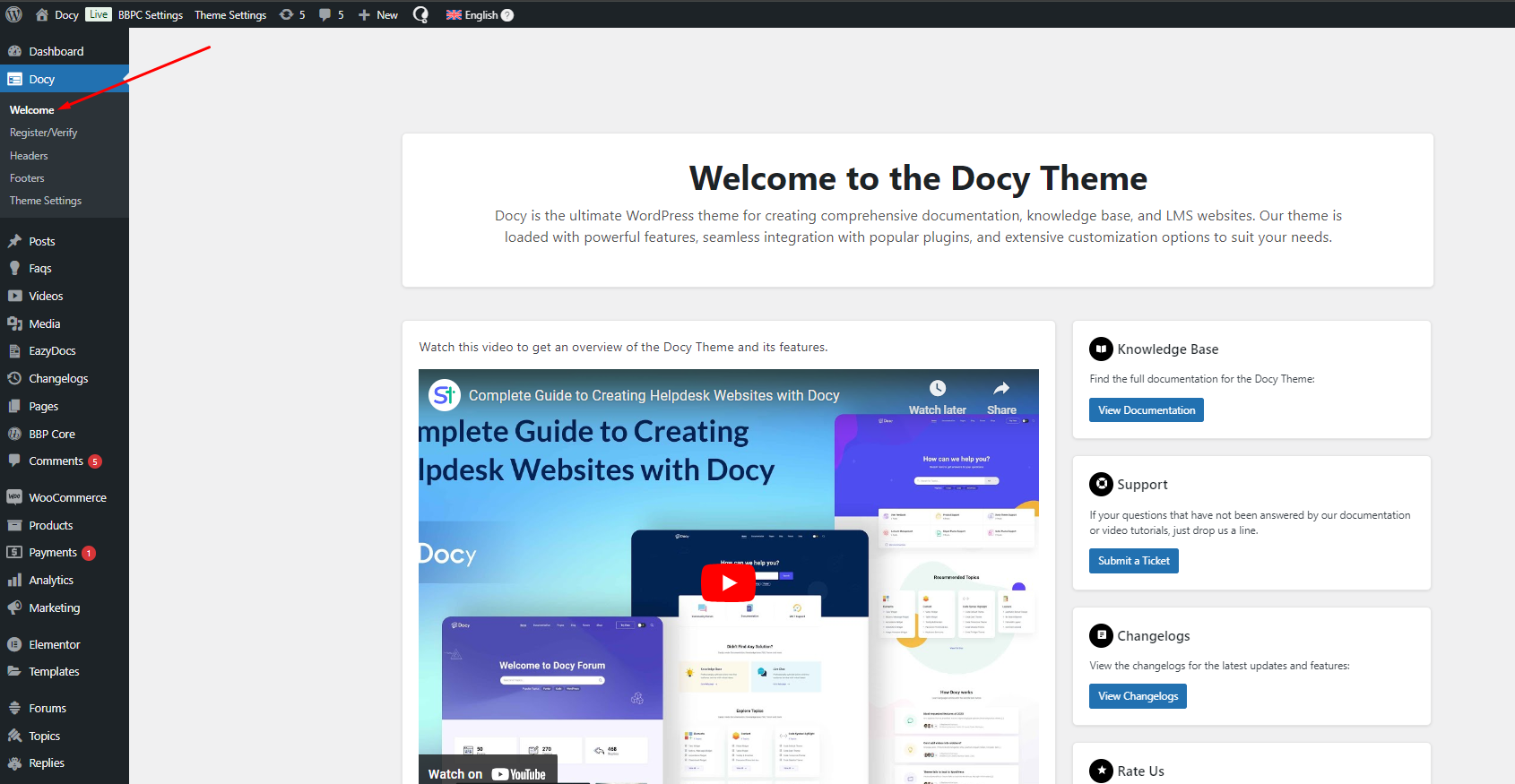The height and width of the screenshot is (784, 1515).
Task: Click the WordPress logo icon
Action: pyautogui.click(x=13, y=14)
